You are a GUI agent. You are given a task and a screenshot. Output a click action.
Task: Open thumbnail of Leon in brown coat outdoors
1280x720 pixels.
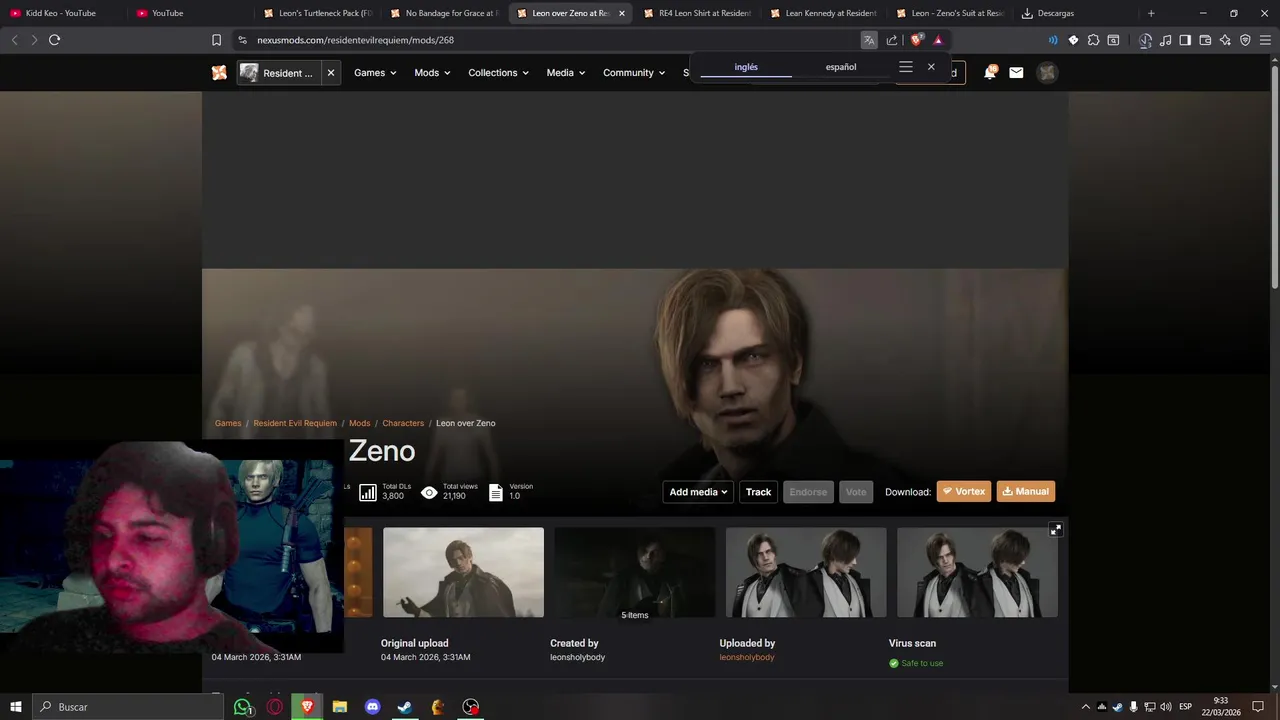463,573
